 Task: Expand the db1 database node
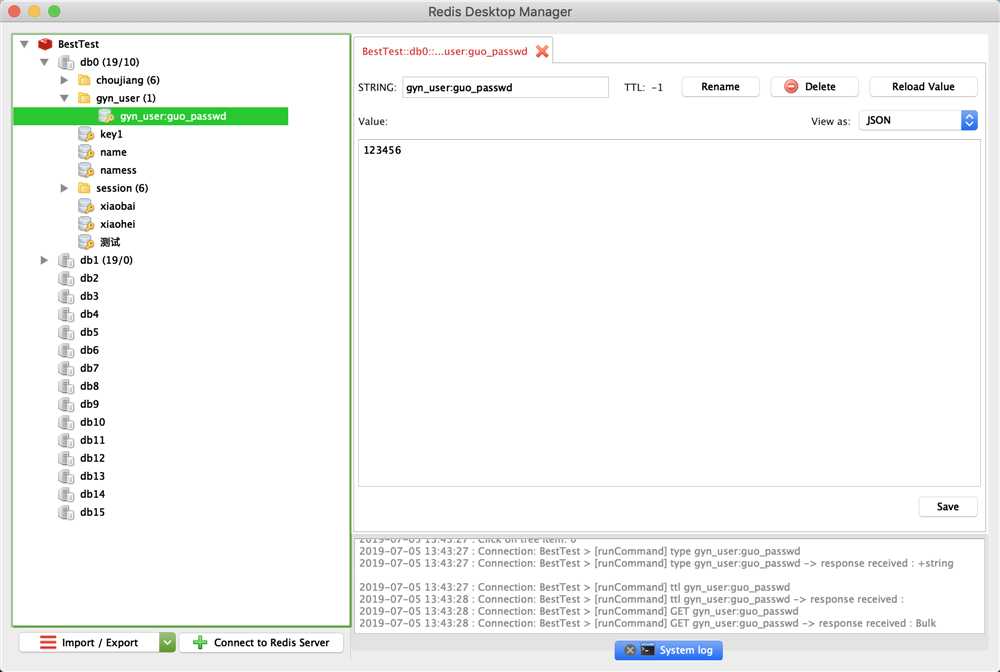point(44,260)
